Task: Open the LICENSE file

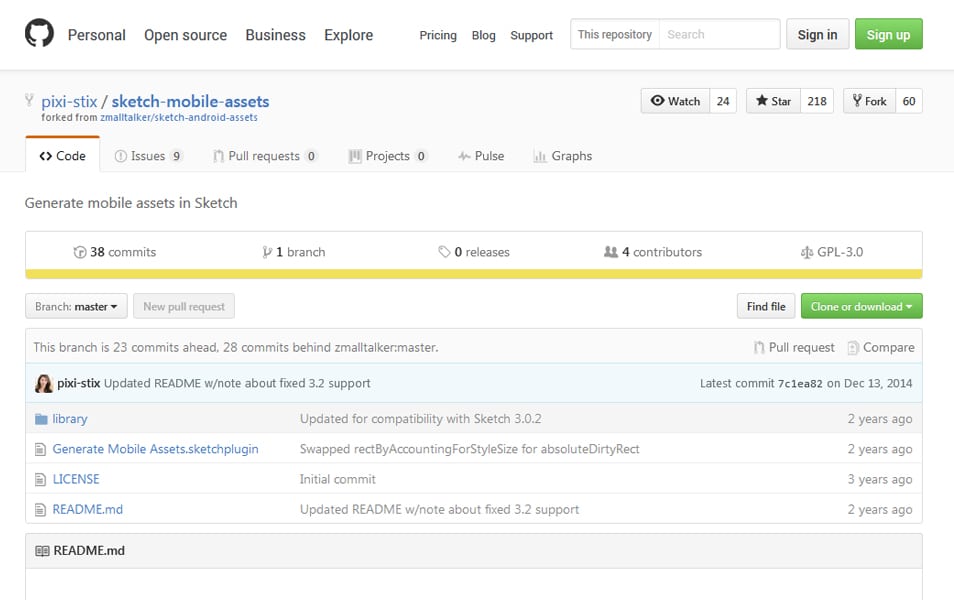Action: point(76,479)
